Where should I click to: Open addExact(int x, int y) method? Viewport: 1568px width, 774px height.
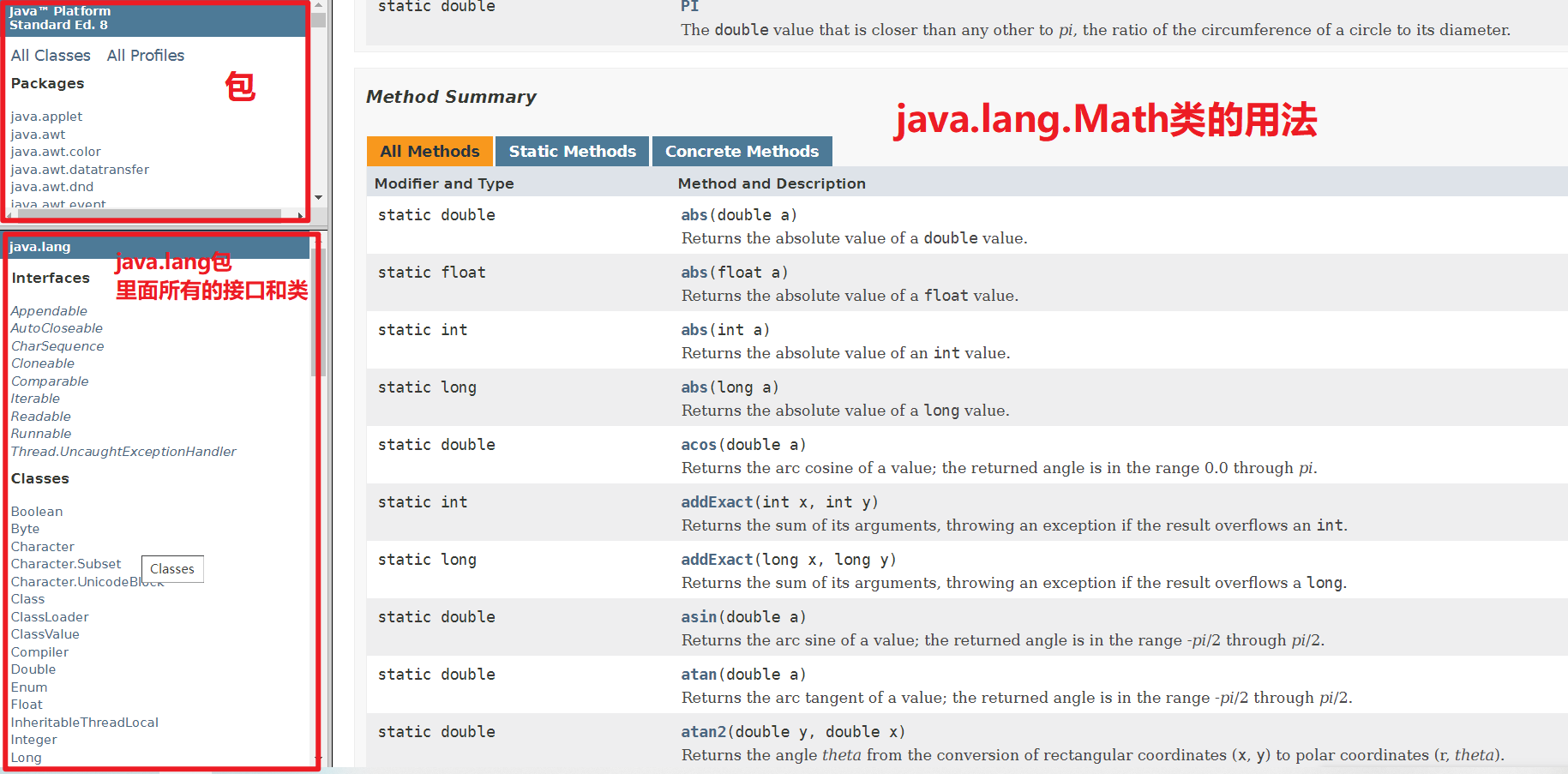717,502
